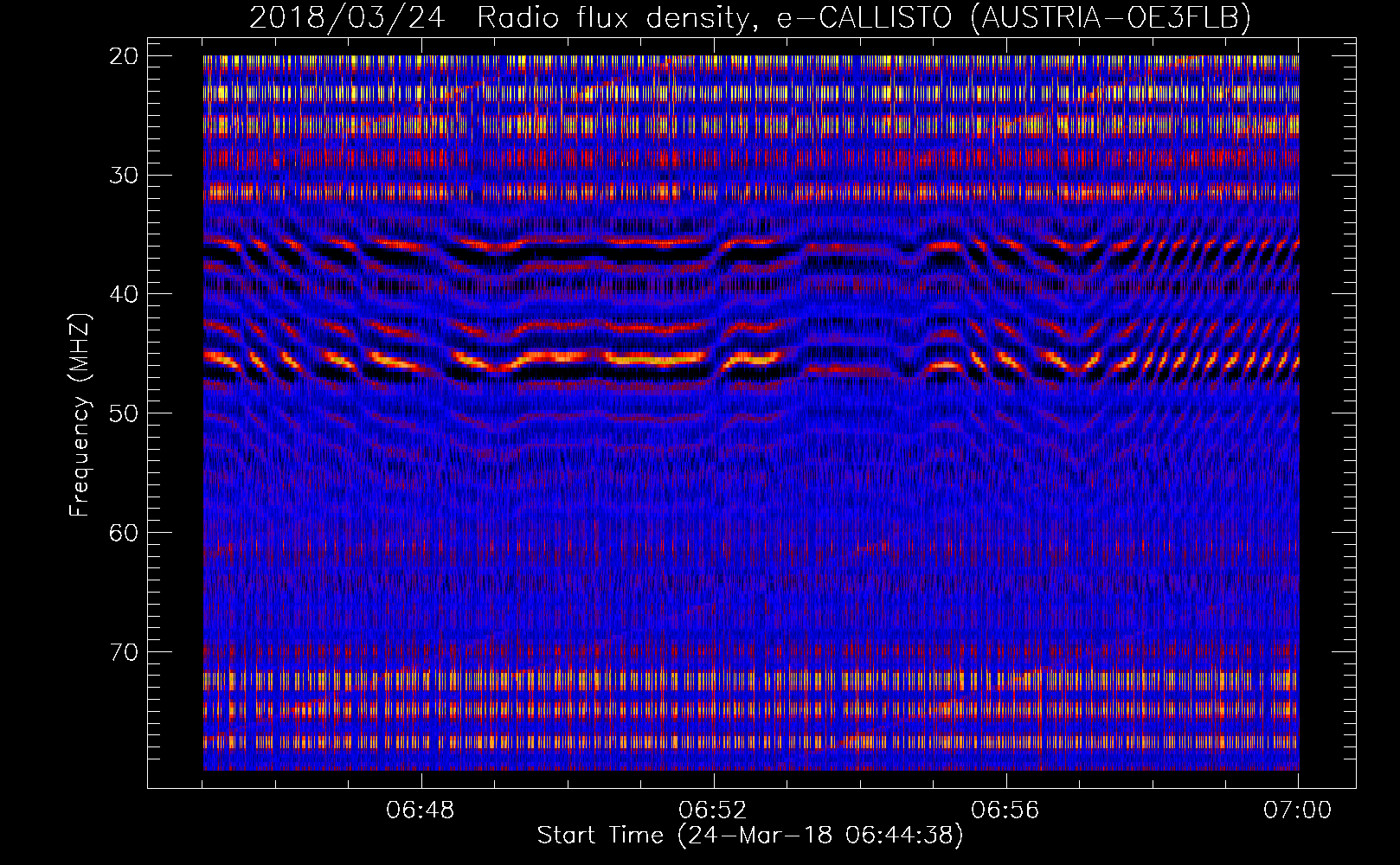Select the 'e-CALLISTO (AUSTRIA-OE3FLB)' station label
1400x865 pixels.
click(1014, 18)
